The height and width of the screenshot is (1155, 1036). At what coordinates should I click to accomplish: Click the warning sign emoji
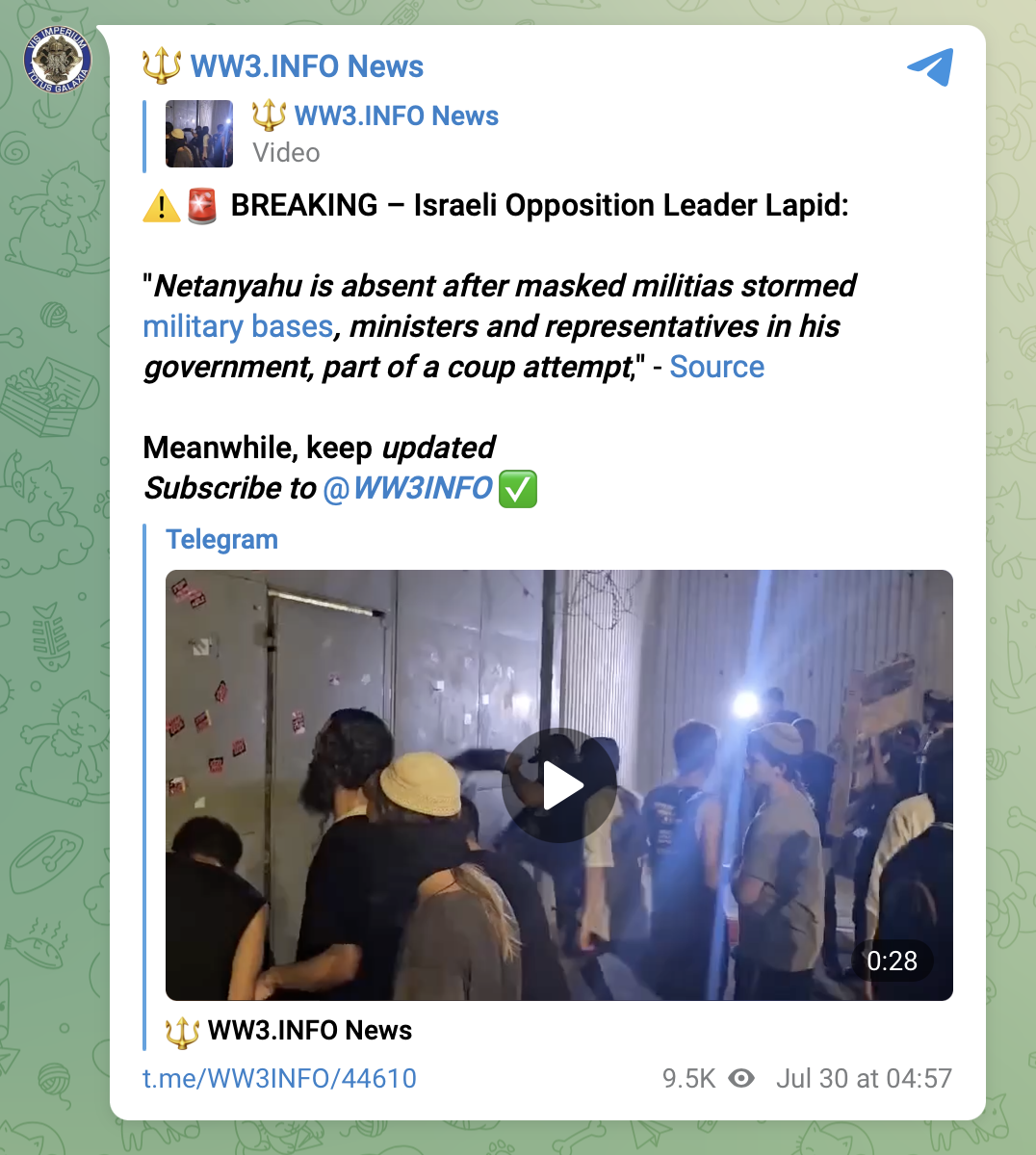pos(161,205)
